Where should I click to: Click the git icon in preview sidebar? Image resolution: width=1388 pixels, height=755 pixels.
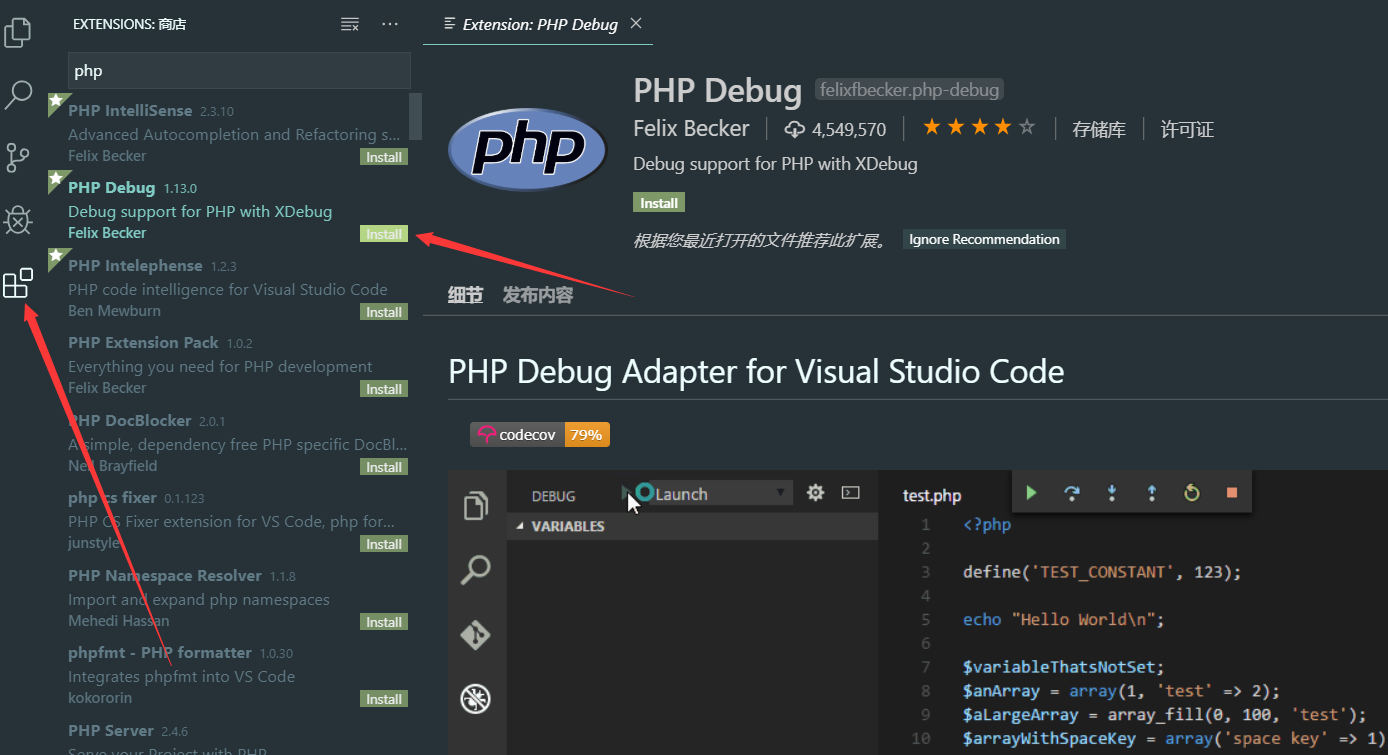point(475,635)
